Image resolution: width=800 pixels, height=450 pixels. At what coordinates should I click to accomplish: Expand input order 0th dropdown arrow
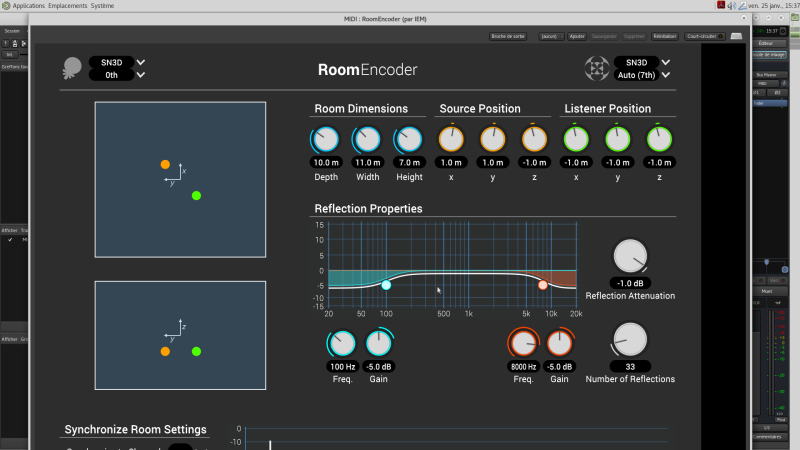coord(141,75)
